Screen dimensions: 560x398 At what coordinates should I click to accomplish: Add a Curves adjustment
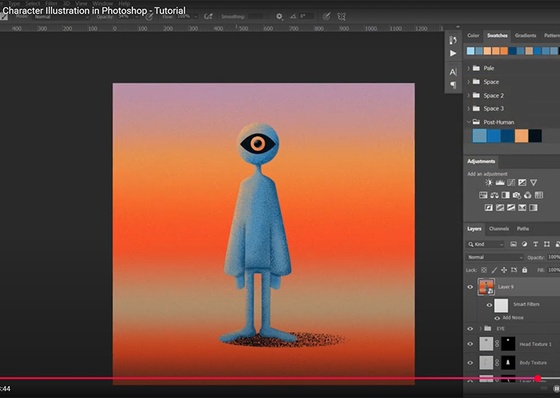click(x=511, y=183)
